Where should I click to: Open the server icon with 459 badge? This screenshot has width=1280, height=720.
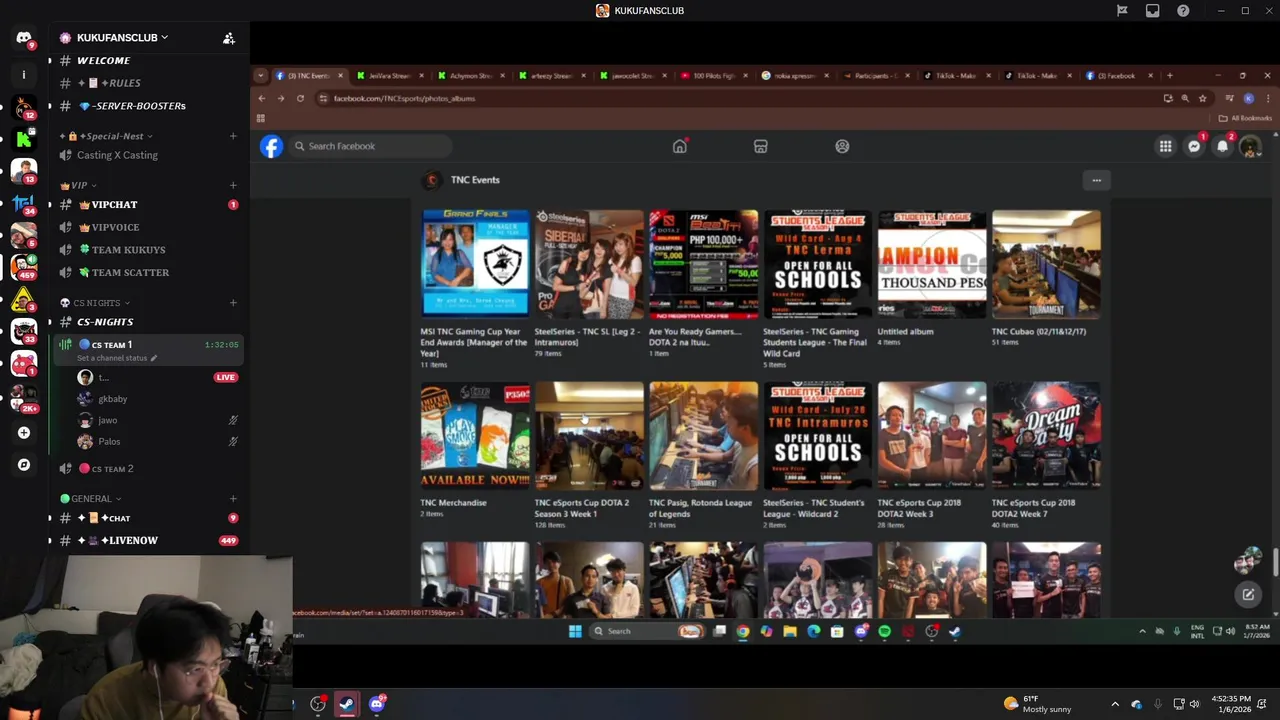click(24, 267)
